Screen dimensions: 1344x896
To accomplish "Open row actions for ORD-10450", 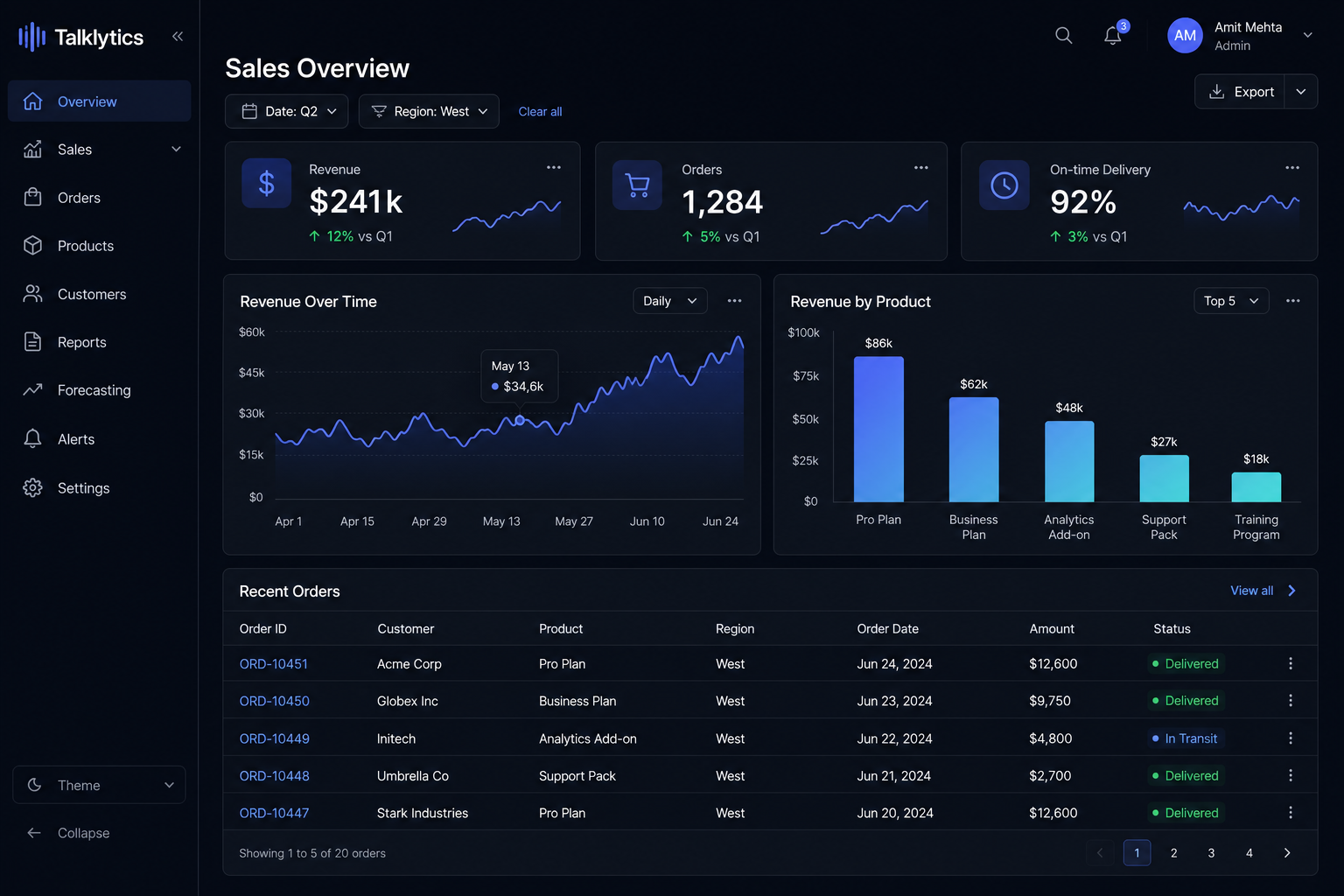I will click(1291, 701).
